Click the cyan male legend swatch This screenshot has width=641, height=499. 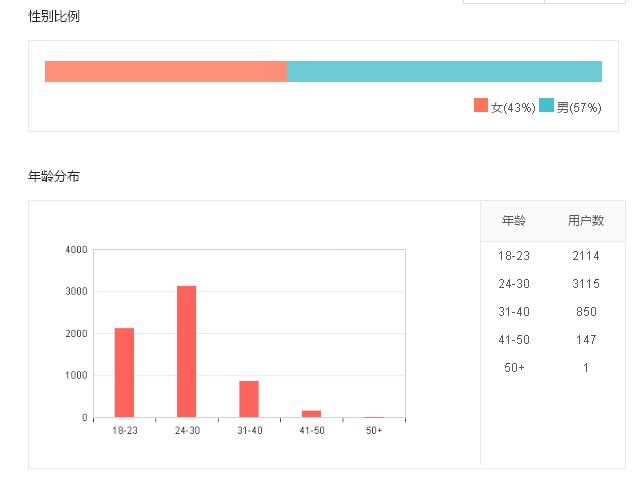pos(546,106)
